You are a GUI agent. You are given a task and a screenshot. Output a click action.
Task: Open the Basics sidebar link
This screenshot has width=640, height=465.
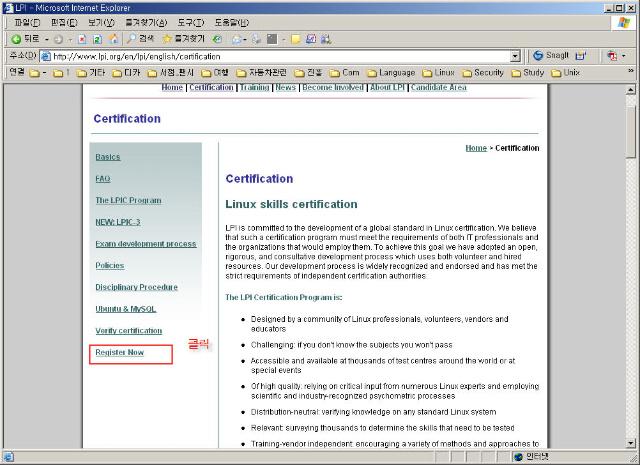[x=108, y=157]
